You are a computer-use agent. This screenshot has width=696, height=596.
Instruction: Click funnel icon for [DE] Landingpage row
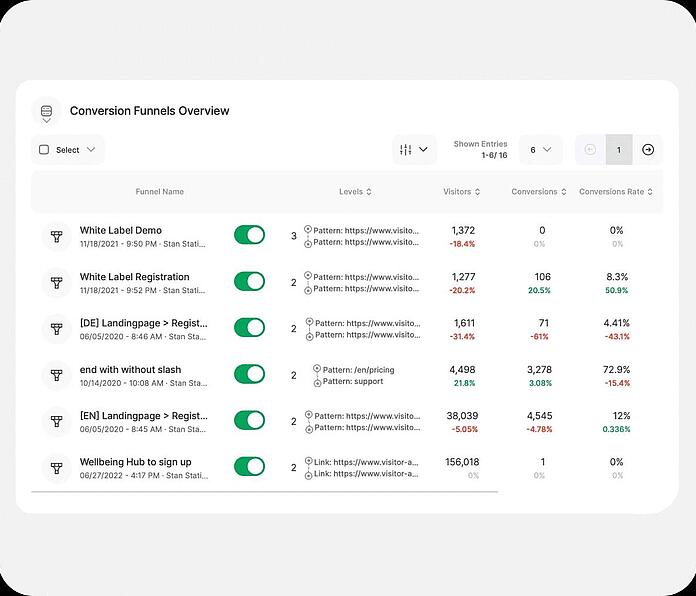56,329
